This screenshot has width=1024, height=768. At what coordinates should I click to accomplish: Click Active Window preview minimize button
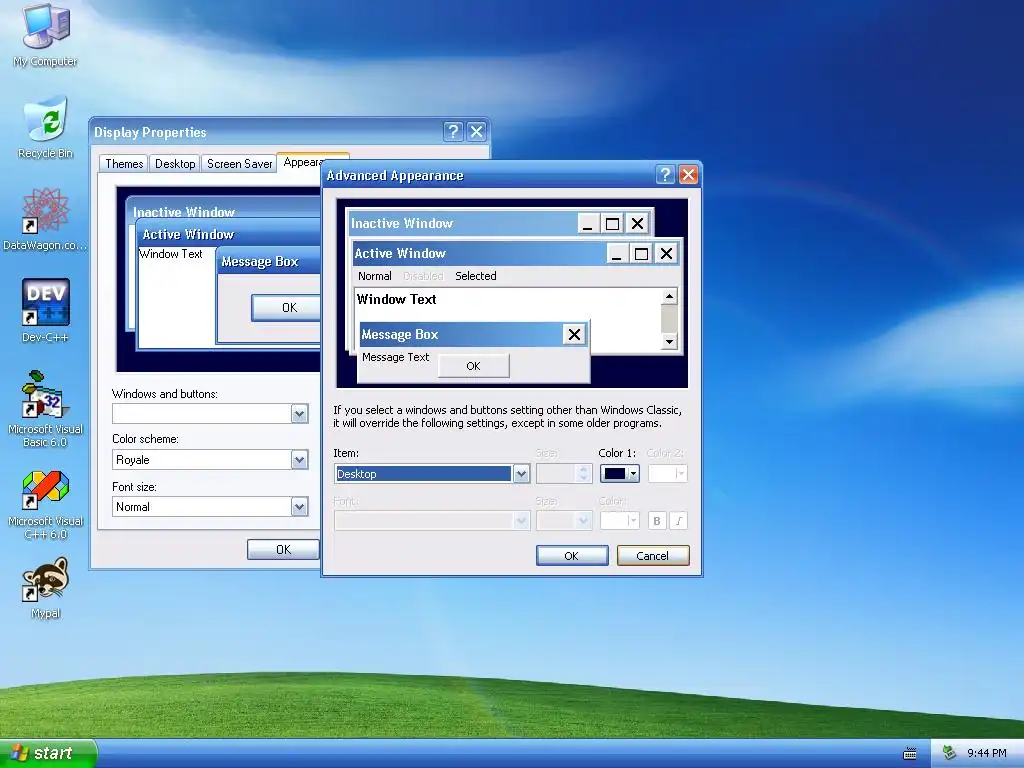pos(616,253)
